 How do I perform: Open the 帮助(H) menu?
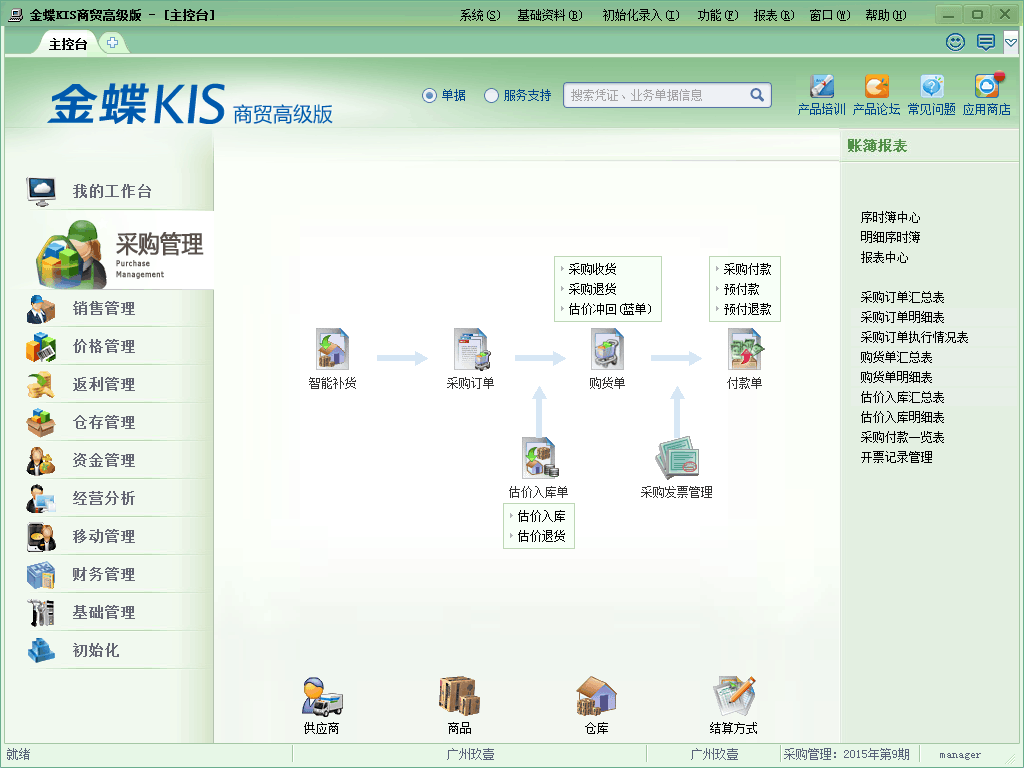tap(886, 15)
